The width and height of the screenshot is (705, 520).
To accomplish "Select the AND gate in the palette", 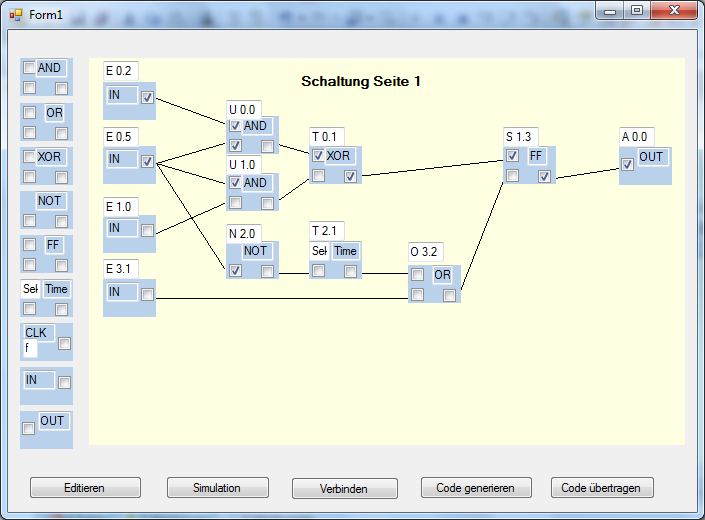I will (x=49, y=68).
